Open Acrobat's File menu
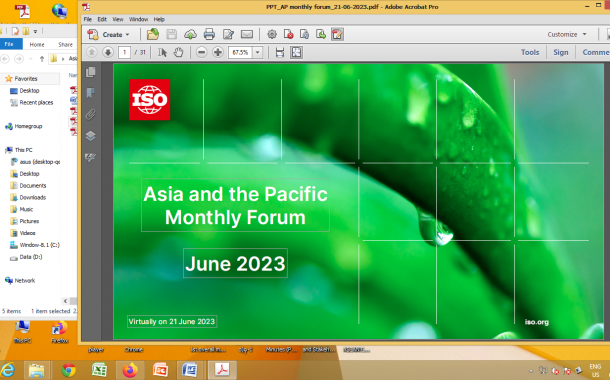This screenshot has width=610, height=380. coord(88,19)
